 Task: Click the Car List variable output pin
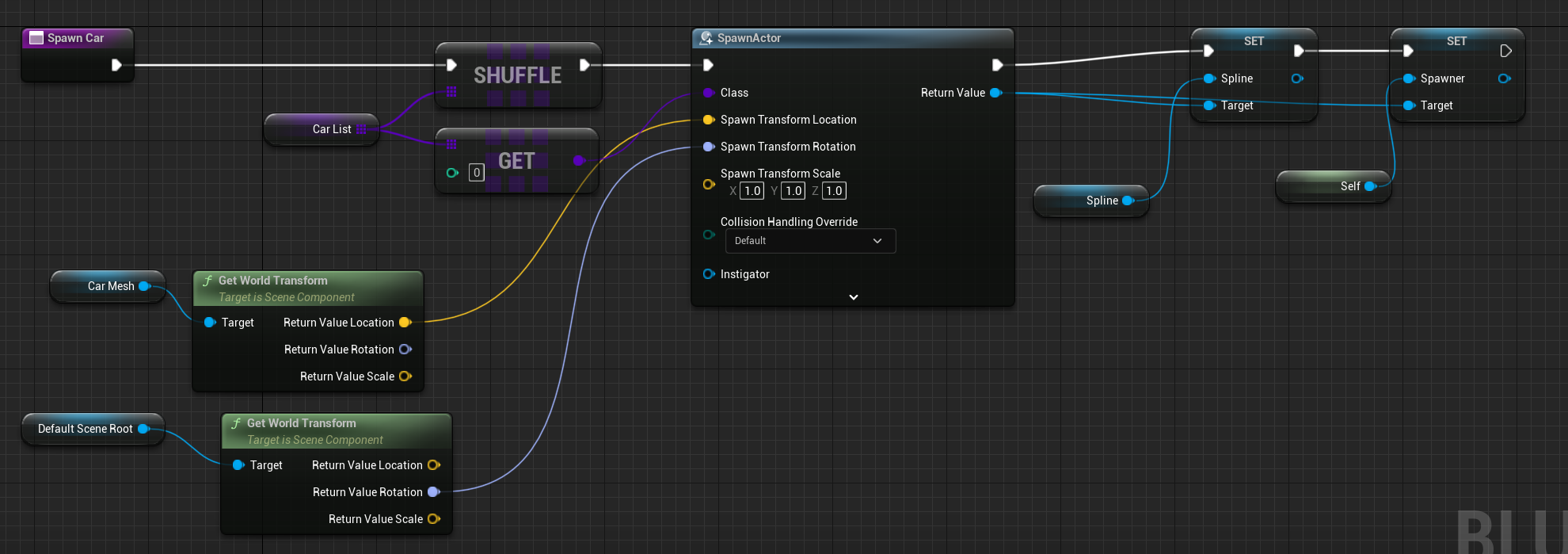tap(361, 129)
